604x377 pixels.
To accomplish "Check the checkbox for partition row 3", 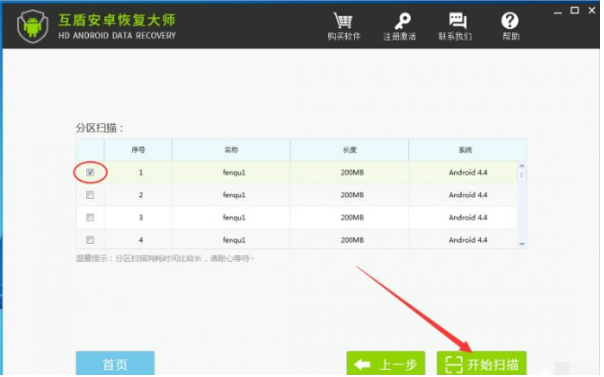I will [90, 218].
